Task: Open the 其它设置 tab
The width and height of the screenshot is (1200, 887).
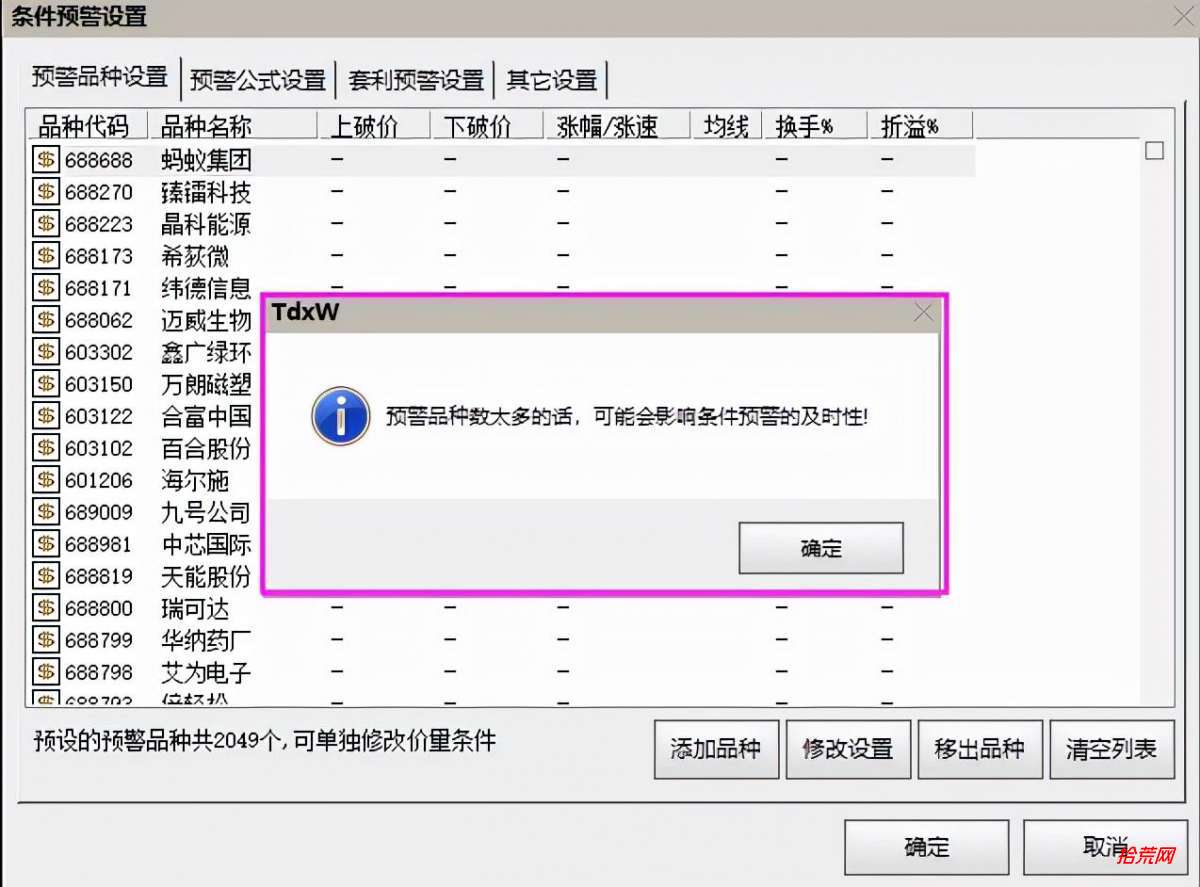Action: [552, 80]
